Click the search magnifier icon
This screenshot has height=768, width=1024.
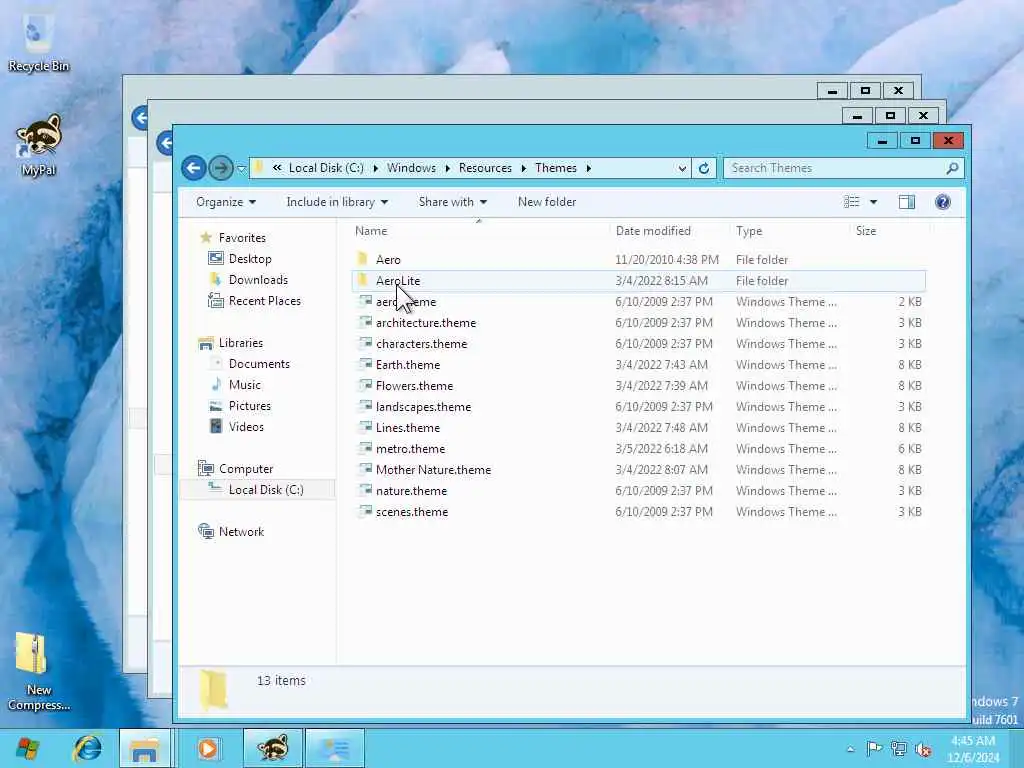(x=952, y=168)
